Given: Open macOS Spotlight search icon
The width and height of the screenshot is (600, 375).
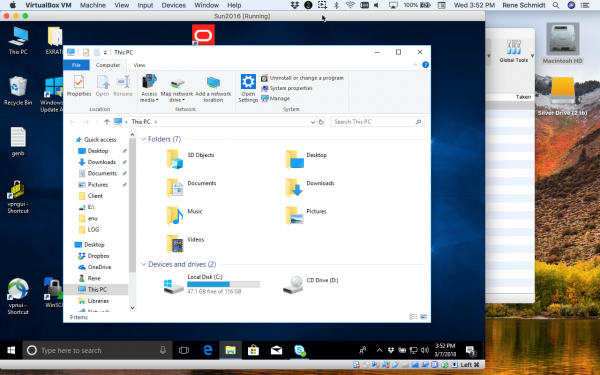Looking at the screenshot, I should tap(556, 5).
